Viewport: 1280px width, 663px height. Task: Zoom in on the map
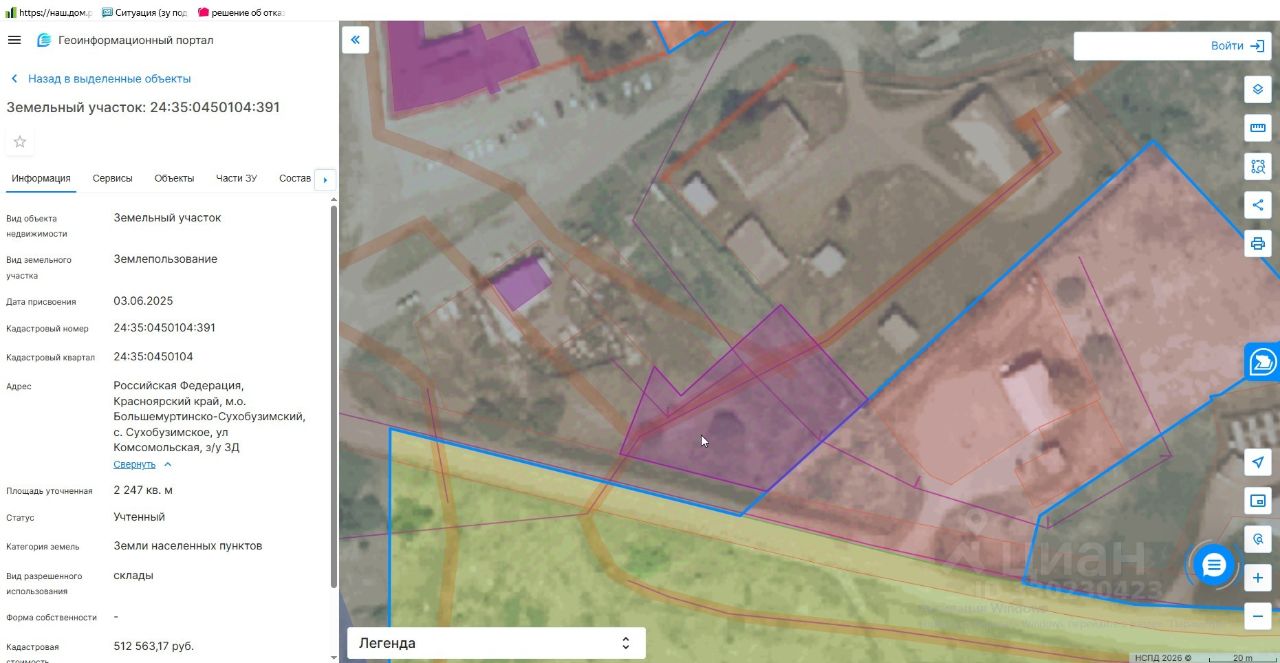[1258, 578]
